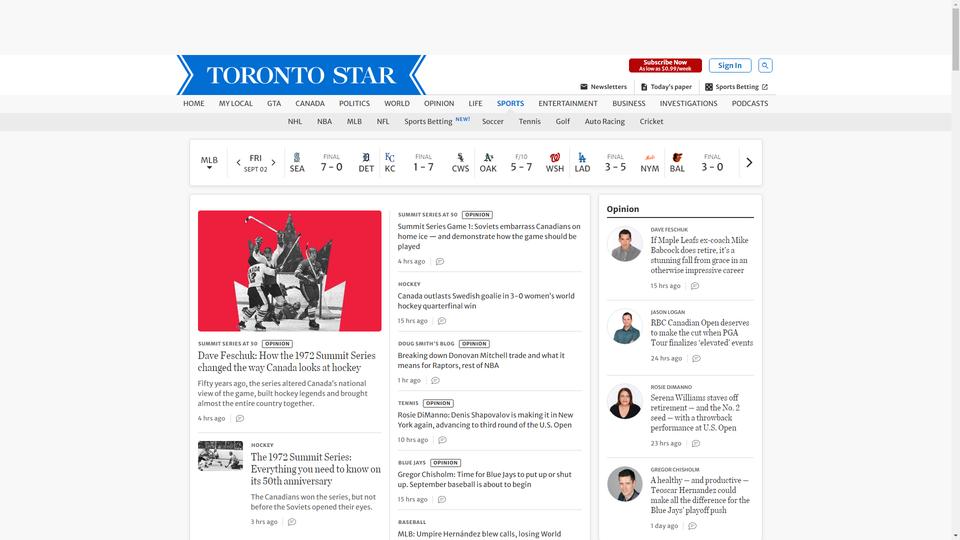Image resolution: width=960 pixels, height=540 pixels.
Task: Click Detroit Tigers team logo
Action: (x=366, y=157)
